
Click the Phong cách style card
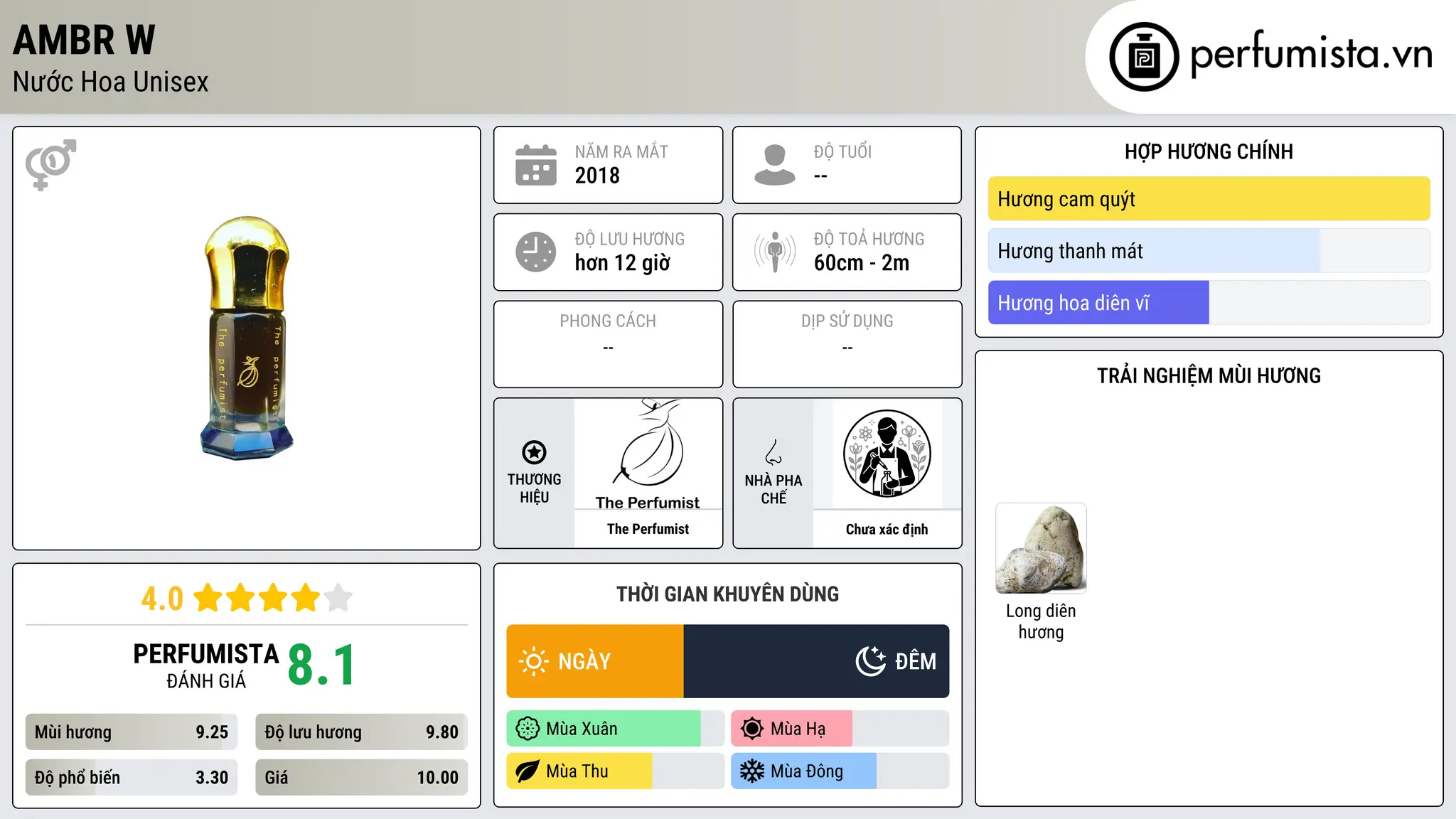pyautogui.click(x=608, y=344)
